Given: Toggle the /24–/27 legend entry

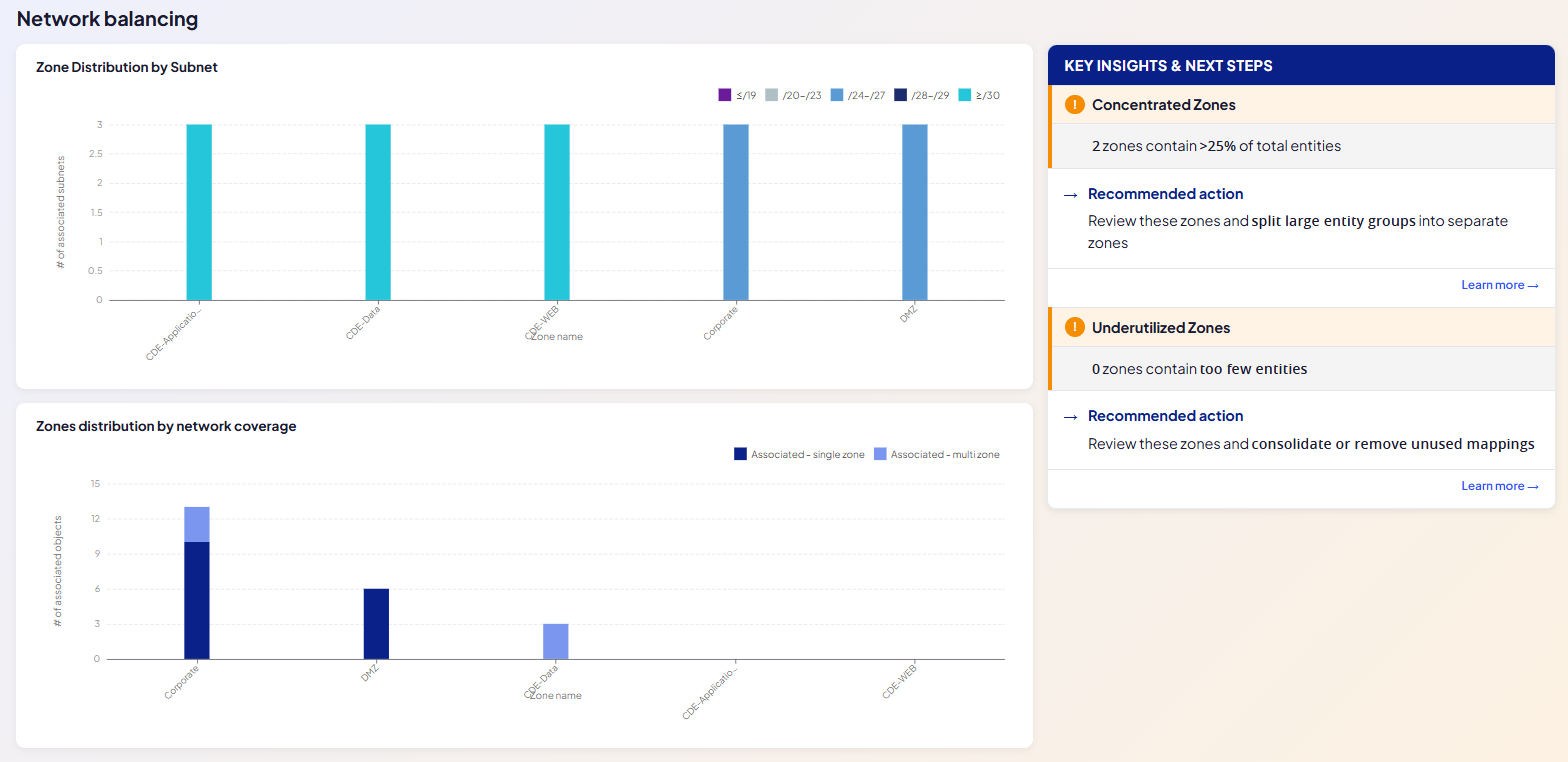Looking at the screenshot, I should coord(858,95).
